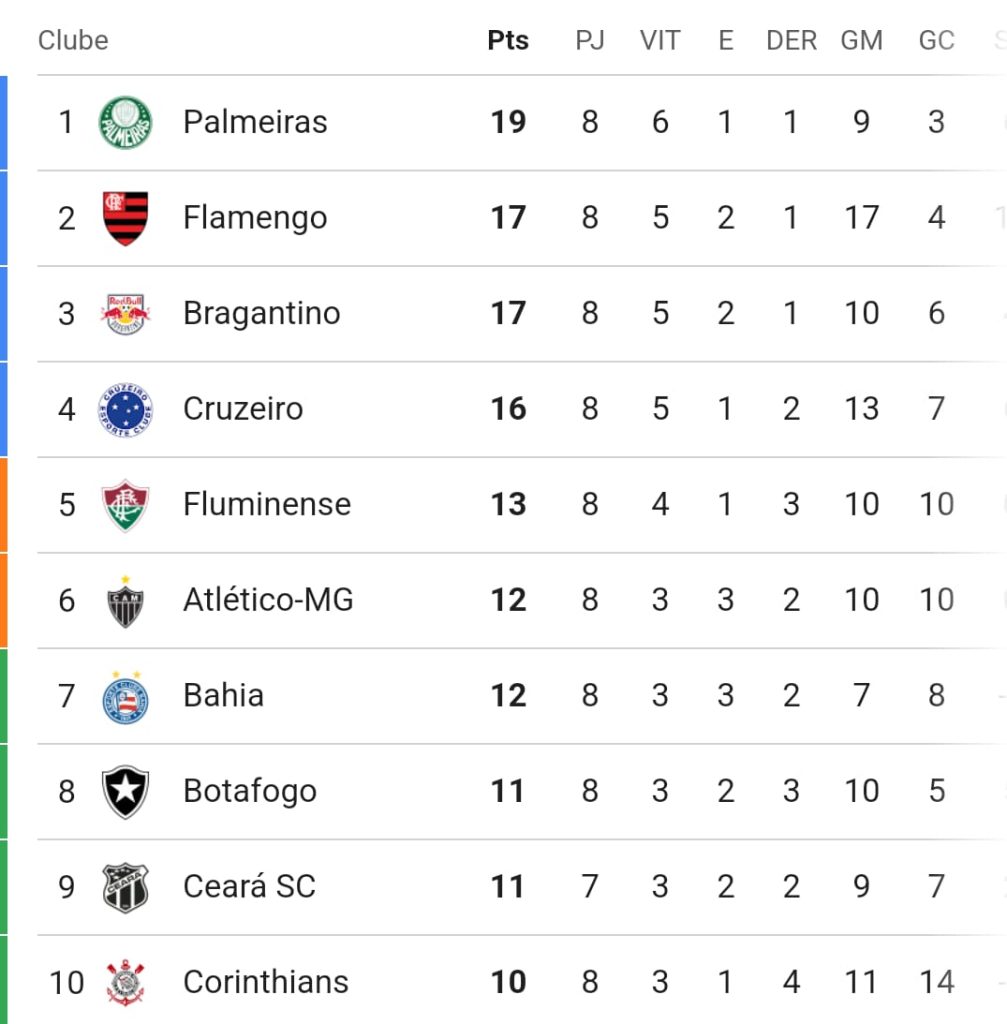Click Botafogo's 11 points value
1007x1024 pixels.
tap(508, 791)
